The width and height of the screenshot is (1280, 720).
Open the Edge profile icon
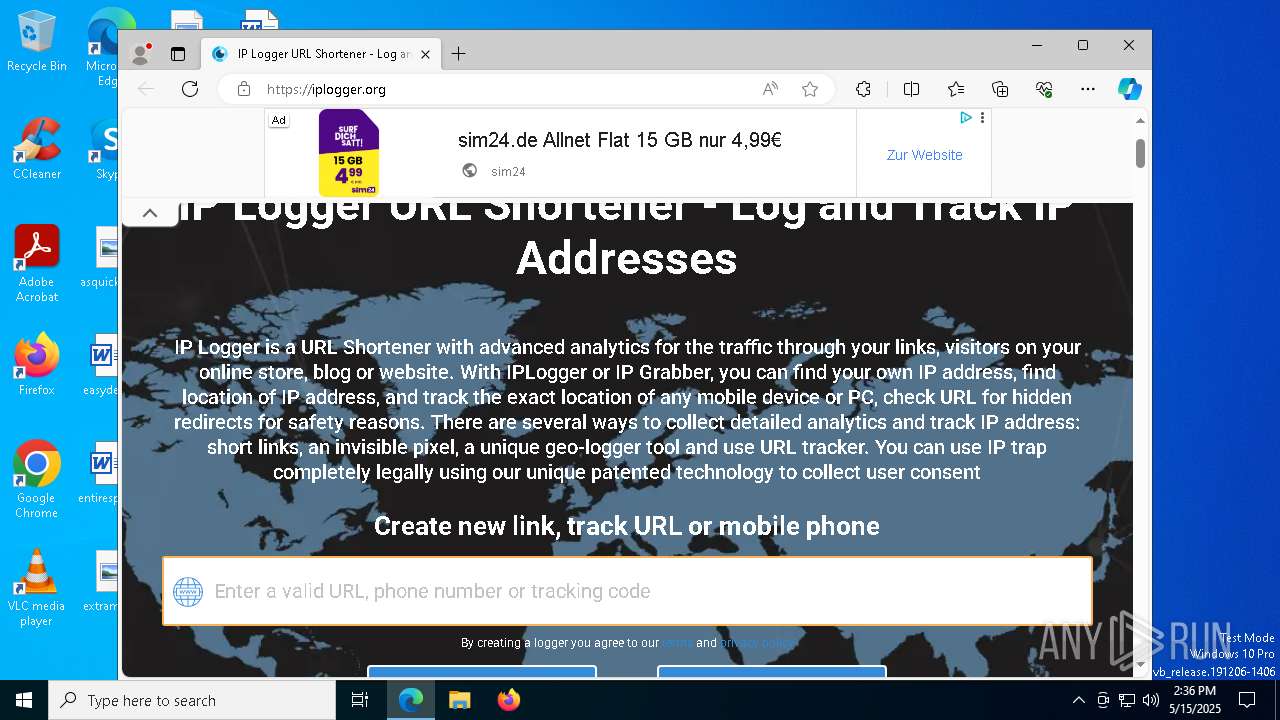point(142,54)
